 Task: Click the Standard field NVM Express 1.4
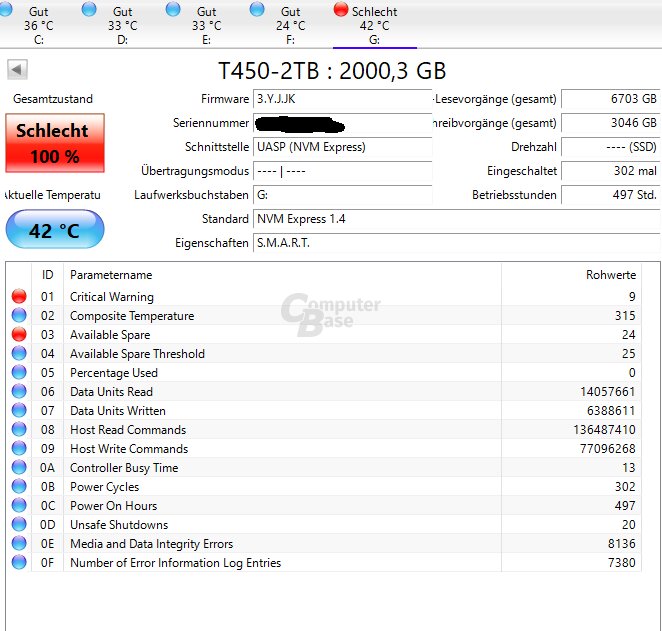457,219
